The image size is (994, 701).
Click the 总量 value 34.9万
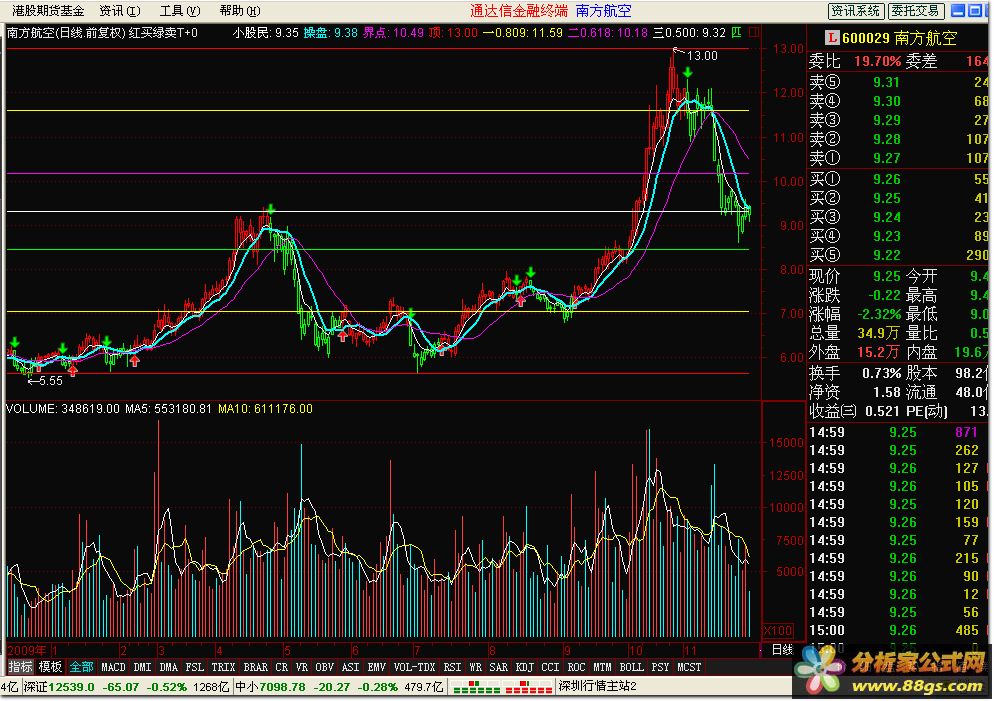pyautogui.click(x=879, y=333)
